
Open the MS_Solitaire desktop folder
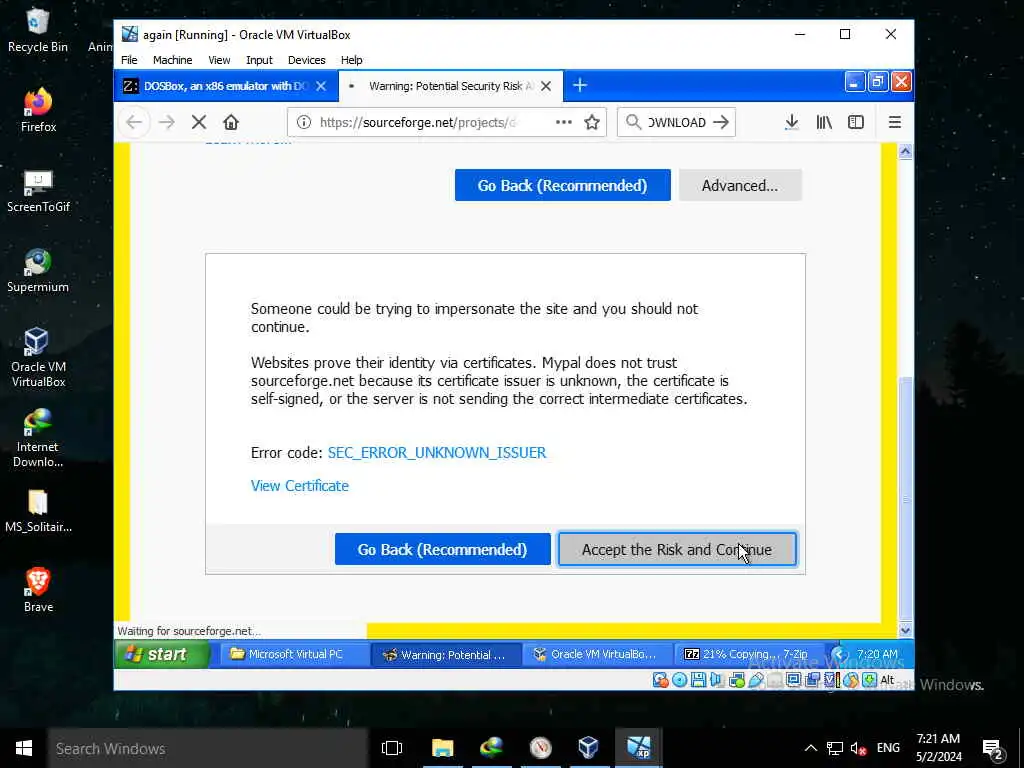38,511
